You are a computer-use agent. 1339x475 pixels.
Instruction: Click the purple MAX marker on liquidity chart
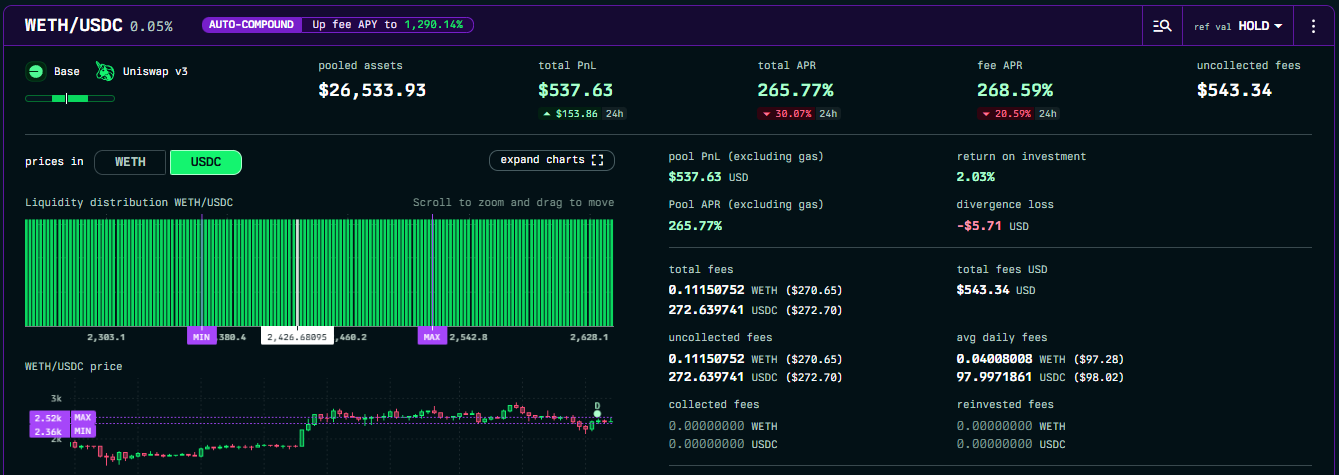pos(432,336)
